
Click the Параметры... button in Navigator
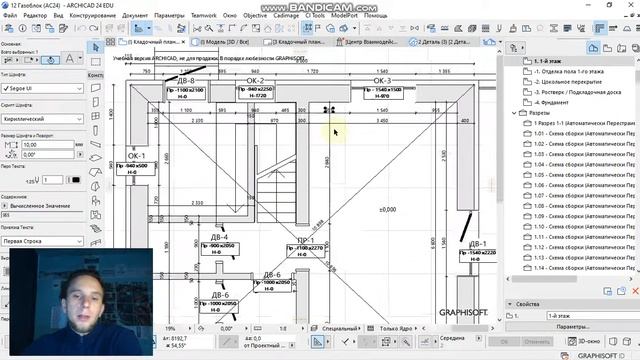(x=572, y=327)
